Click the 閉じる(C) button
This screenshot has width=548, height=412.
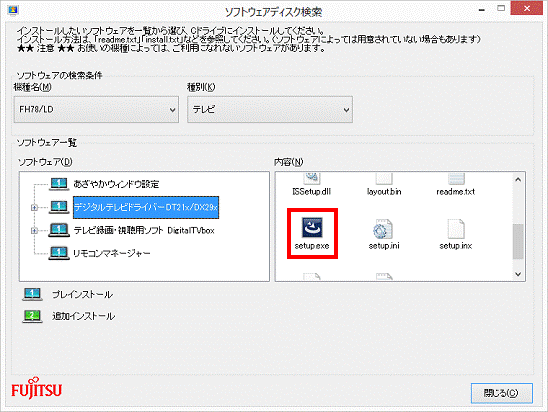point(502,393)
